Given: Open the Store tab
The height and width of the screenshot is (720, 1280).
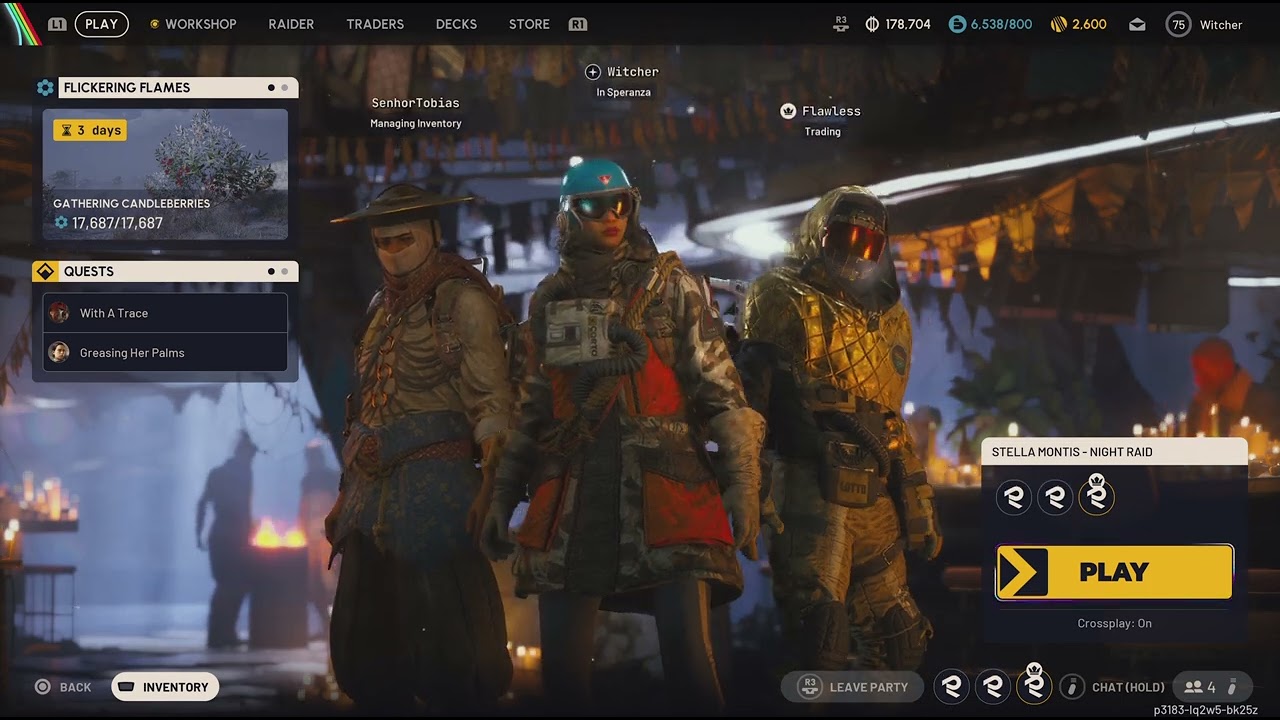Looking at the screenshot, I should point(529,24).
